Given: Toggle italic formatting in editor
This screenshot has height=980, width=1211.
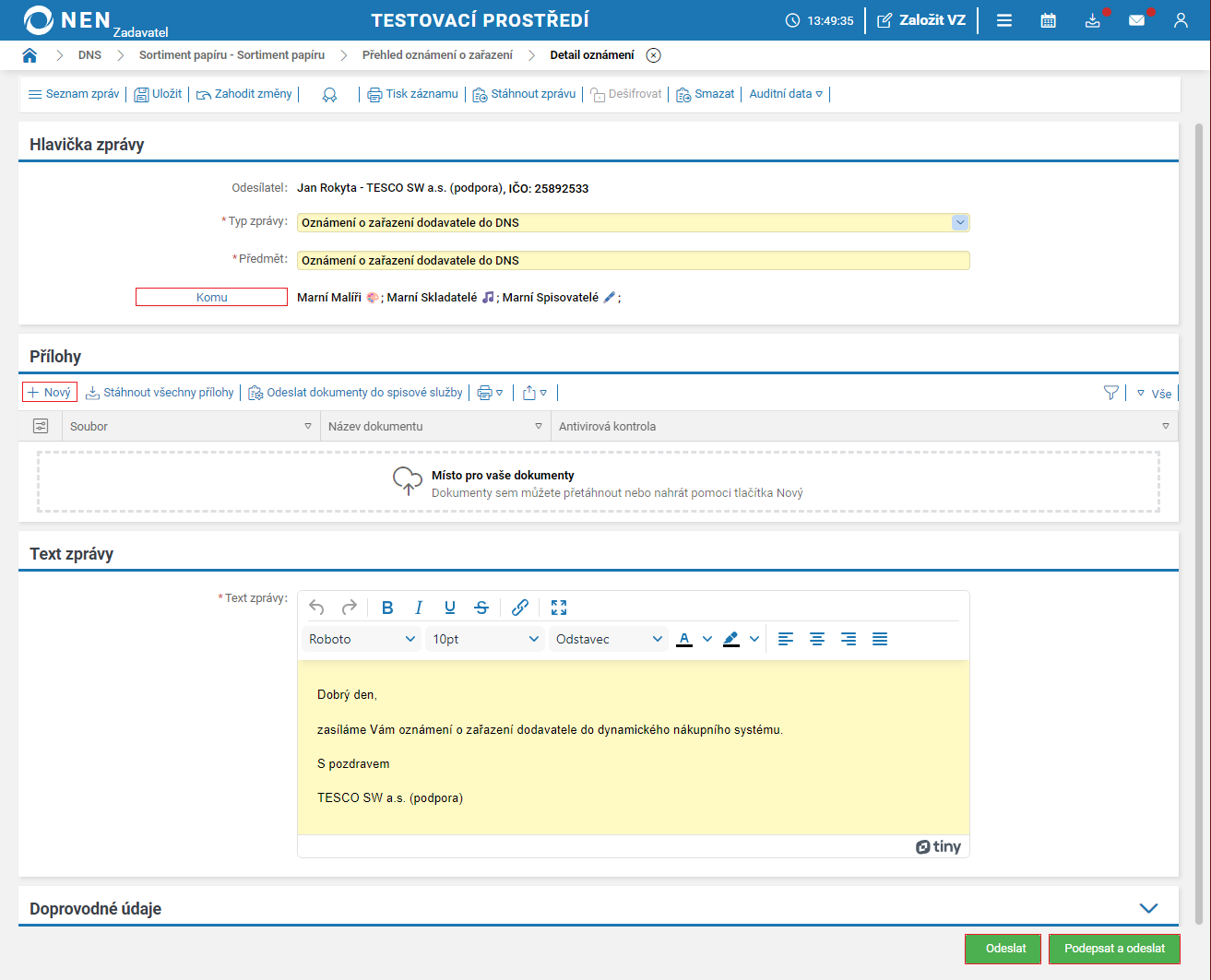Looking at the screenshot, I should click(x=419, y=608).
